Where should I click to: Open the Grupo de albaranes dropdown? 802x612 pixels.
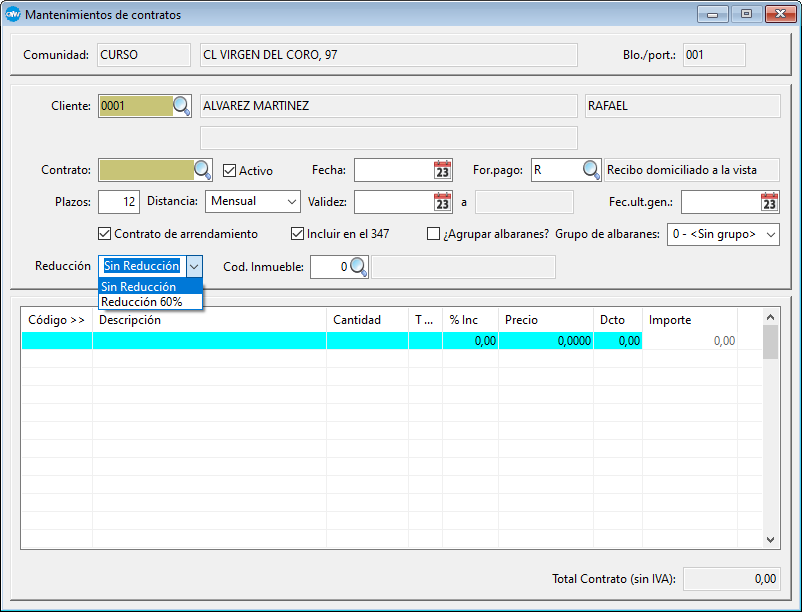tap(769, 234)
